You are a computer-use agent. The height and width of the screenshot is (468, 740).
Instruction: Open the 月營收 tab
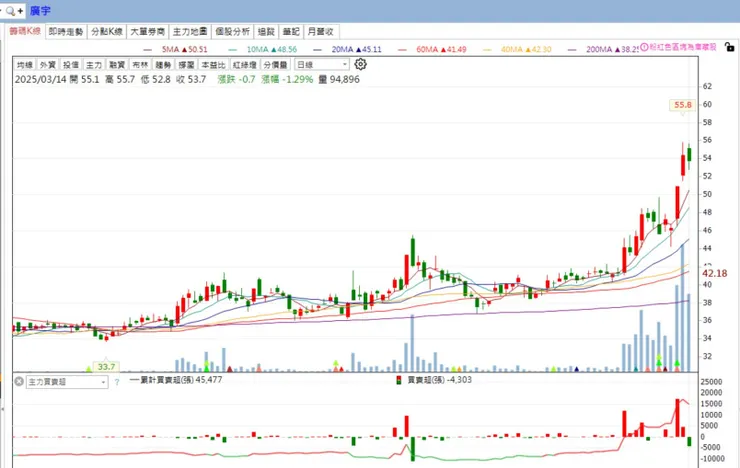[x=320, y=32]
